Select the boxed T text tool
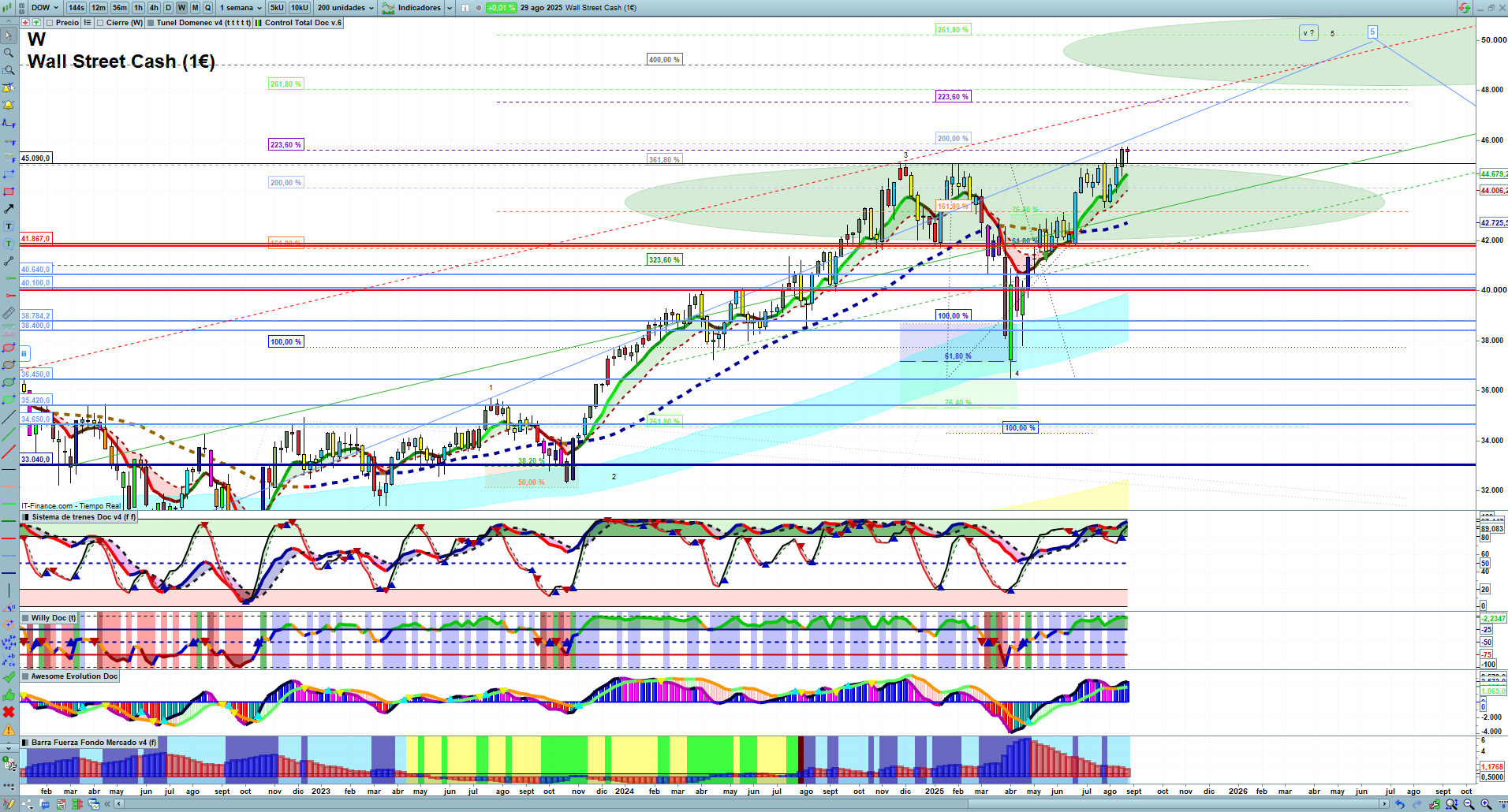The width and height of the screenshot is (1508, 812). pos(9,226)
